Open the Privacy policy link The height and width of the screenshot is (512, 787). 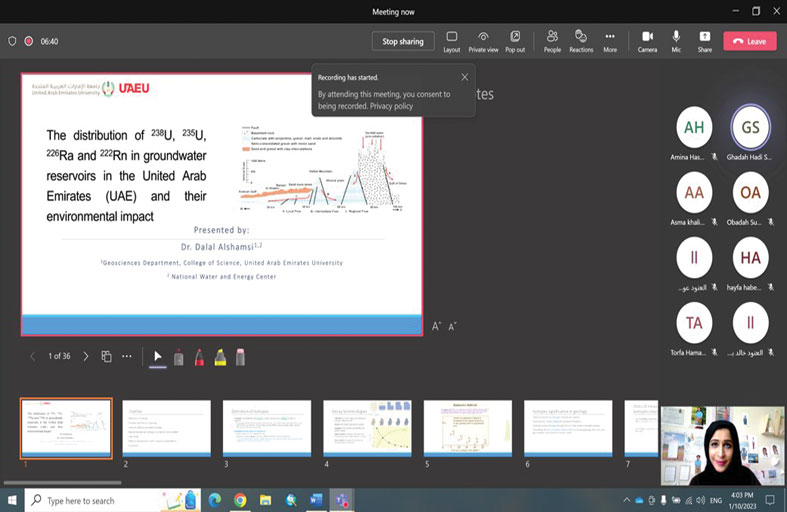click(391, 105)
